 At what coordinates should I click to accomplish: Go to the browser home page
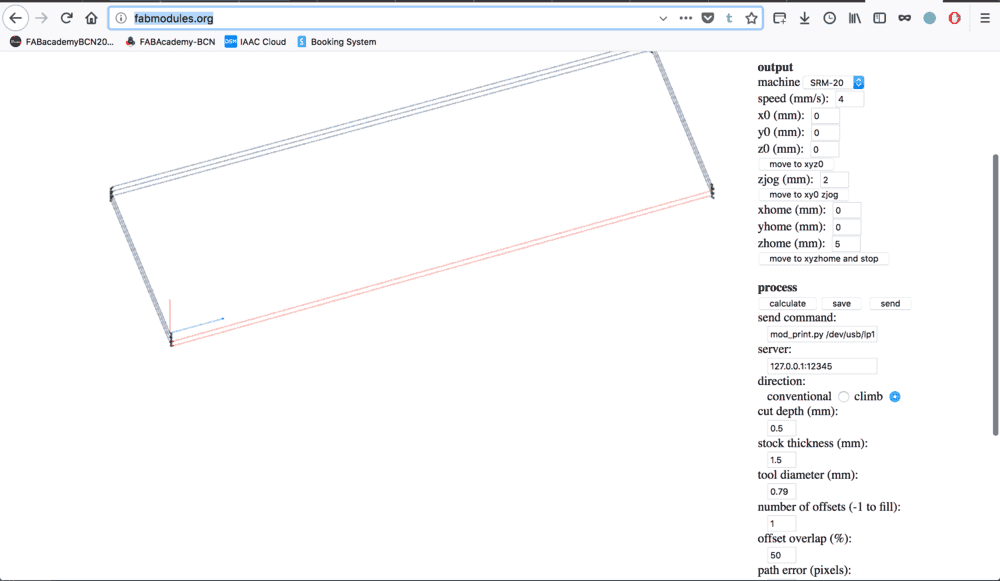[90, 18]
